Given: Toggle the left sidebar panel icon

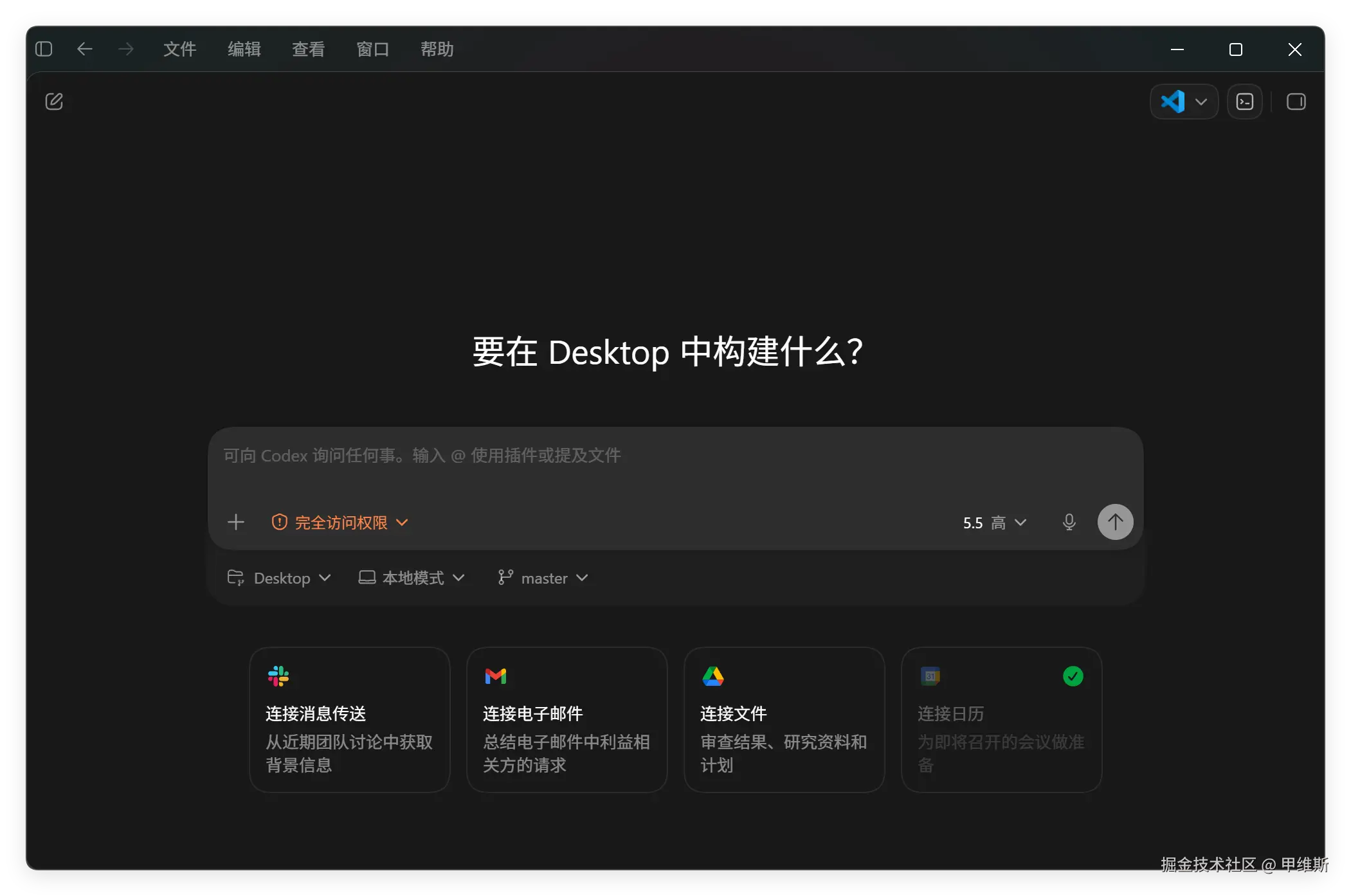Looking at the screenshot, I should pyautogui.click(x=44, y=49).
